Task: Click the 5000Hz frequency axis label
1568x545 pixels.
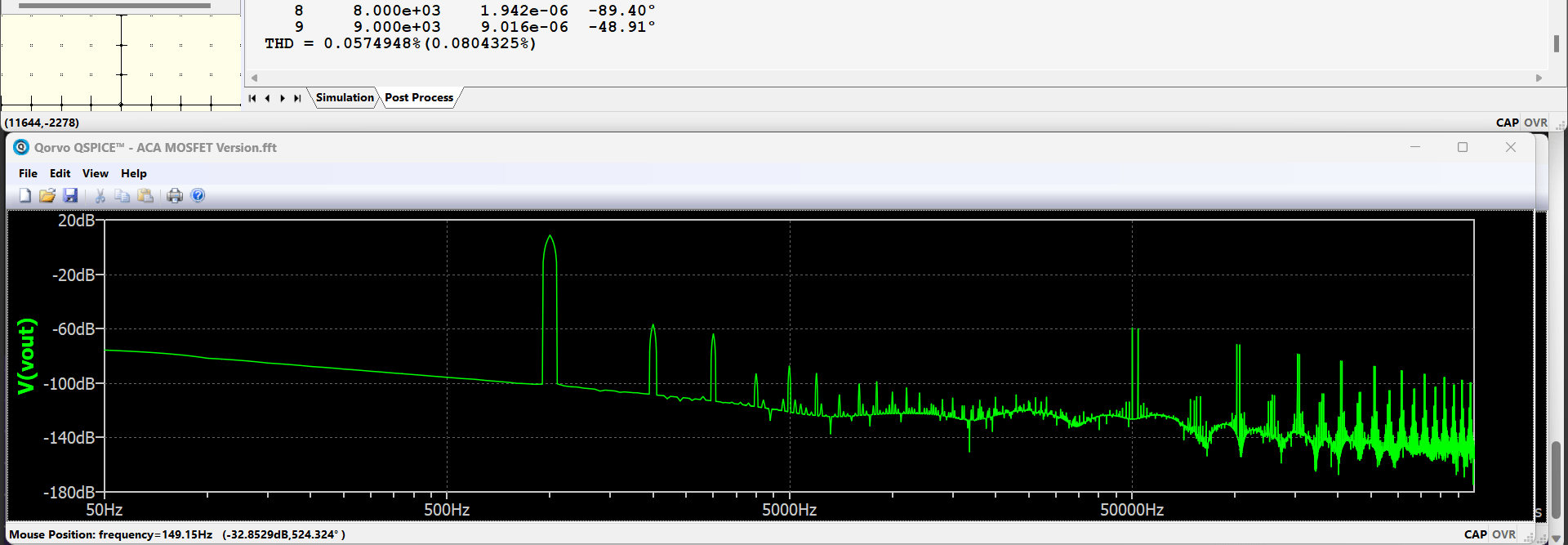Action: click(x=790, y=510)
